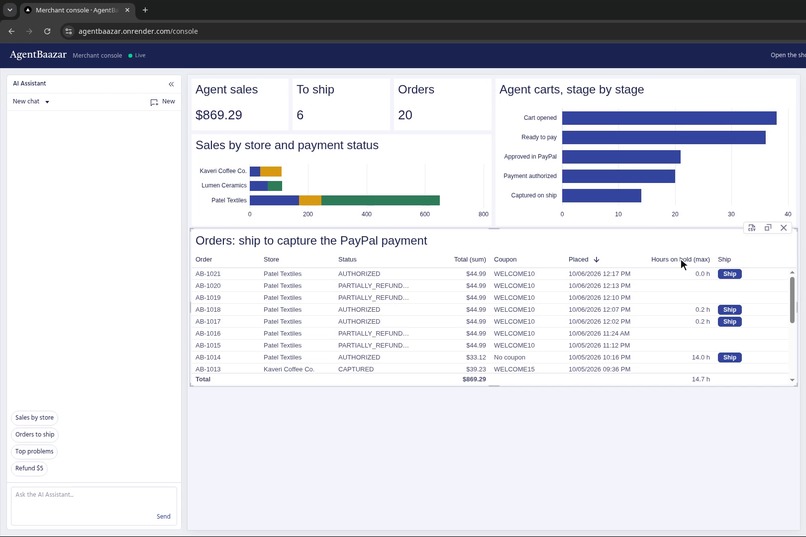Ship order AB-1021

[729, 274]
